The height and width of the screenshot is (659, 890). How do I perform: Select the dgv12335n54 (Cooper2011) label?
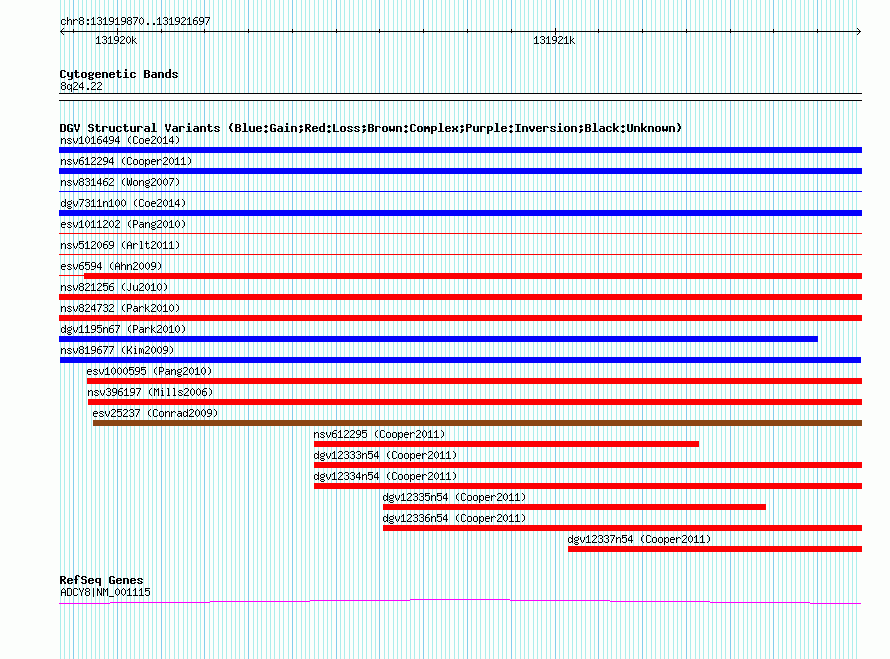point(454,497)
